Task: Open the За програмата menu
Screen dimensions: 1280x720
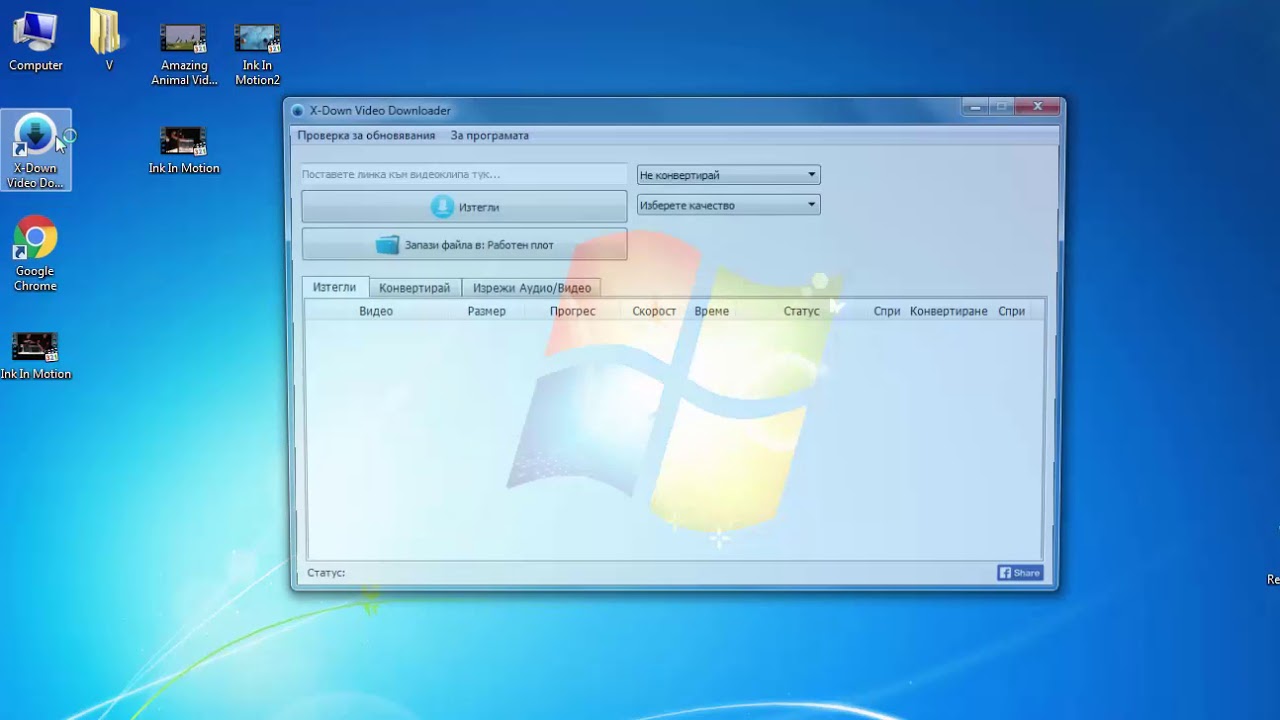Action: tap(489, 135)
